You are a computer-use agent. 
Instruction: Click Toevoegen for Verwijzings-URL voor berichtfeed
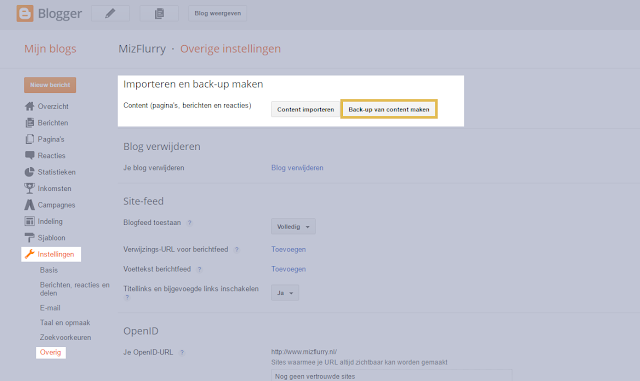pos(289,250)
